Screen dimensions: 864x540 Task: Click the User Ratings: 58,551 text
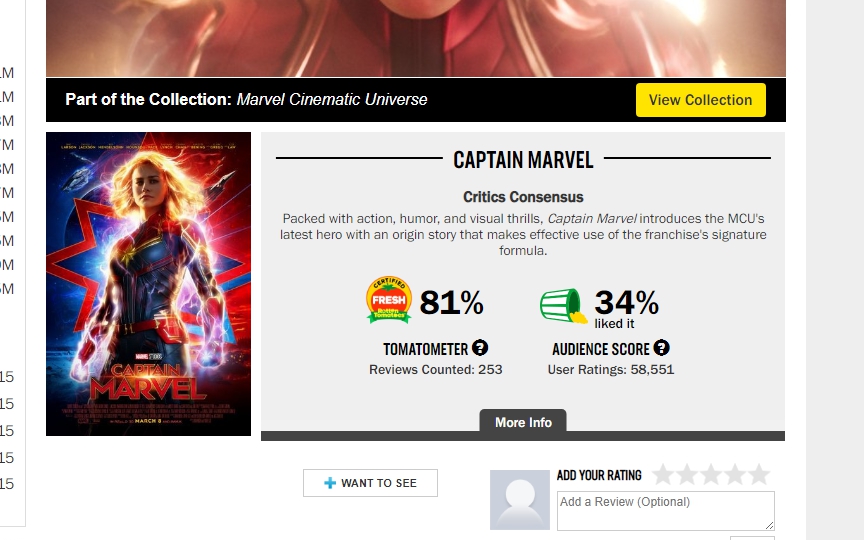(x=611, y=370)
